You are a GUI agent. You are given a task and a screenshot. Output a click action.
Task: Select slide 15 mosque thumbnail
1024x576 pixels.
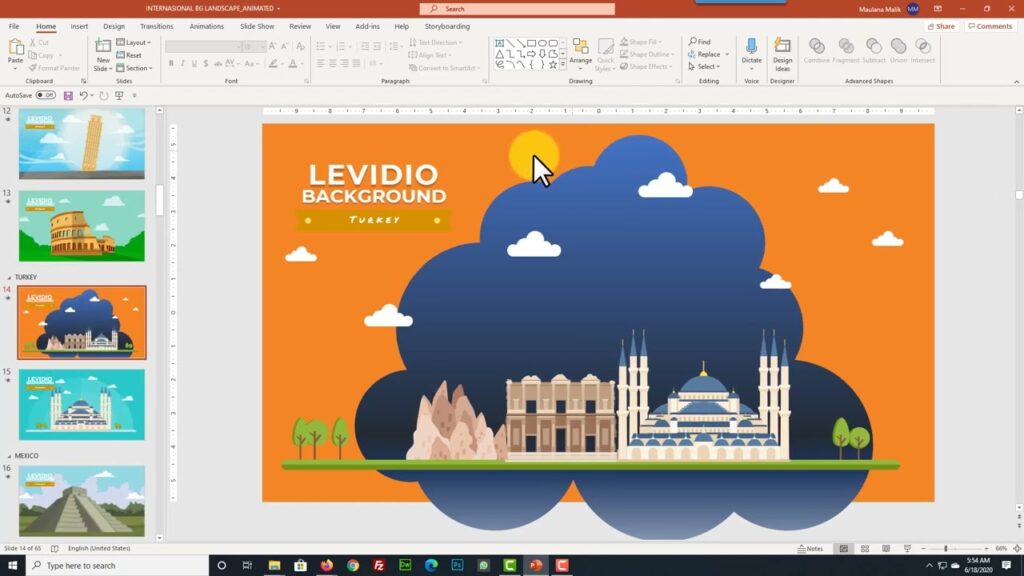tap(82, 404)
